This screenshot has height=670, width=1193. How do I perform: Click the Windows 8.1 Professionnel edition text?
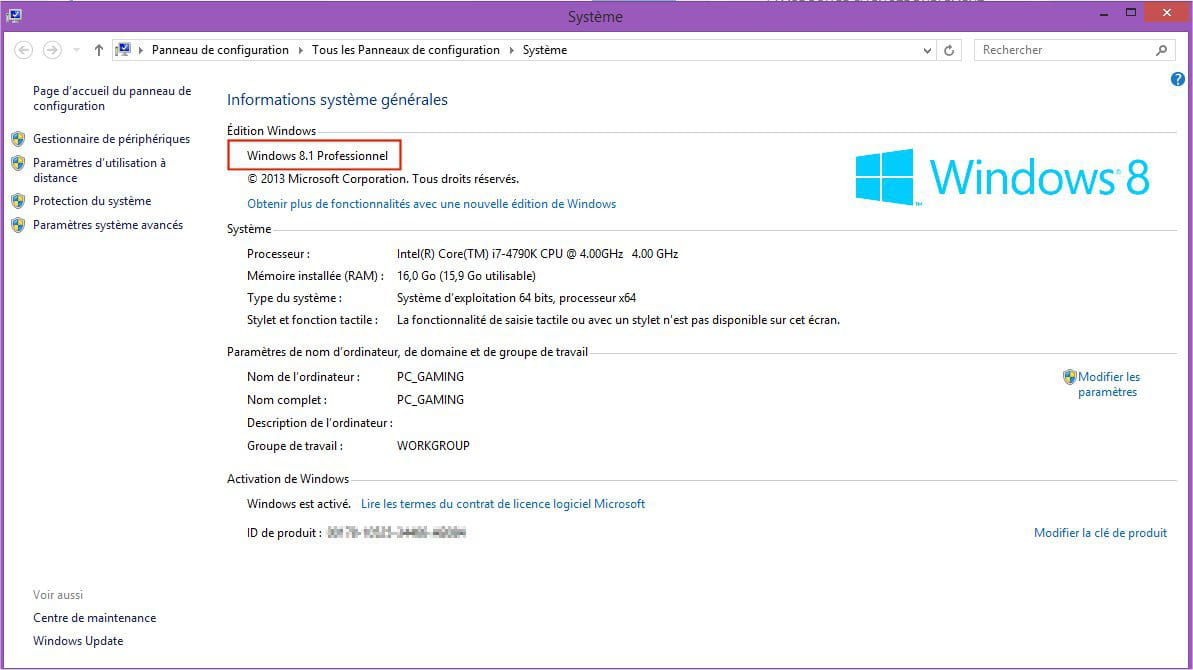317,156
